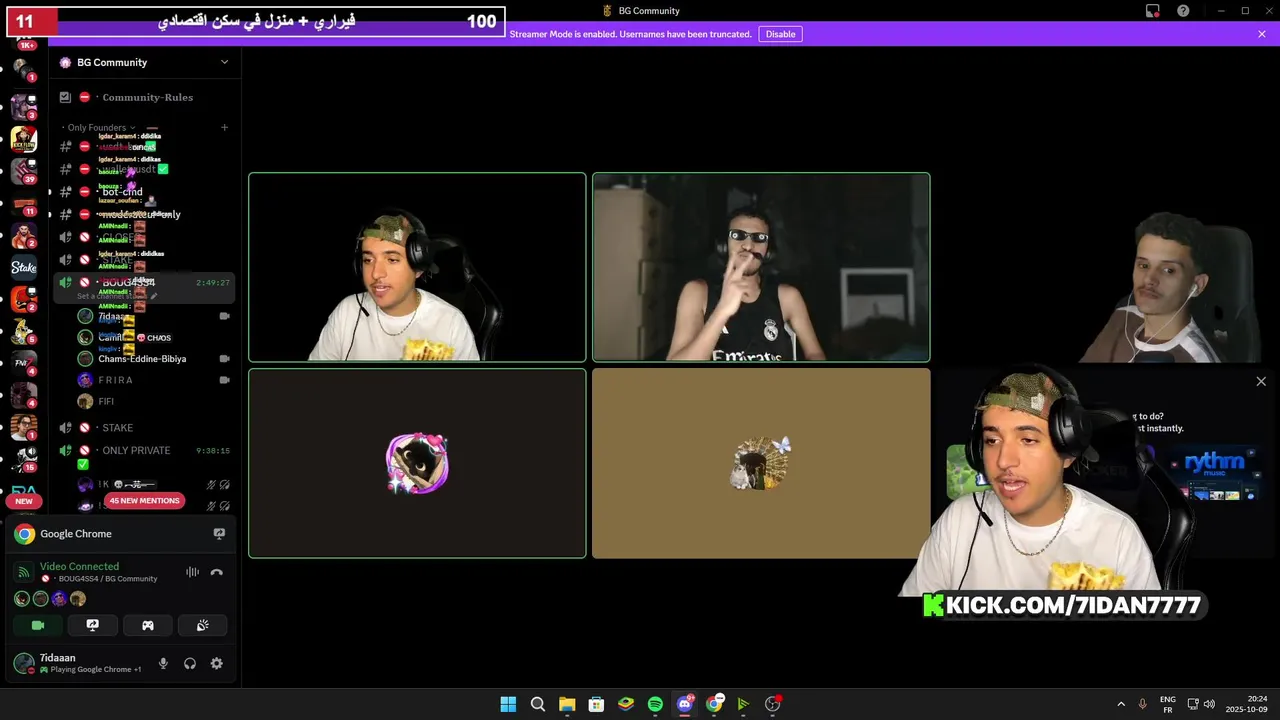The image size is (1280, 720).
Task: Disconnect from the voice call
Action: tap(217, 572)
